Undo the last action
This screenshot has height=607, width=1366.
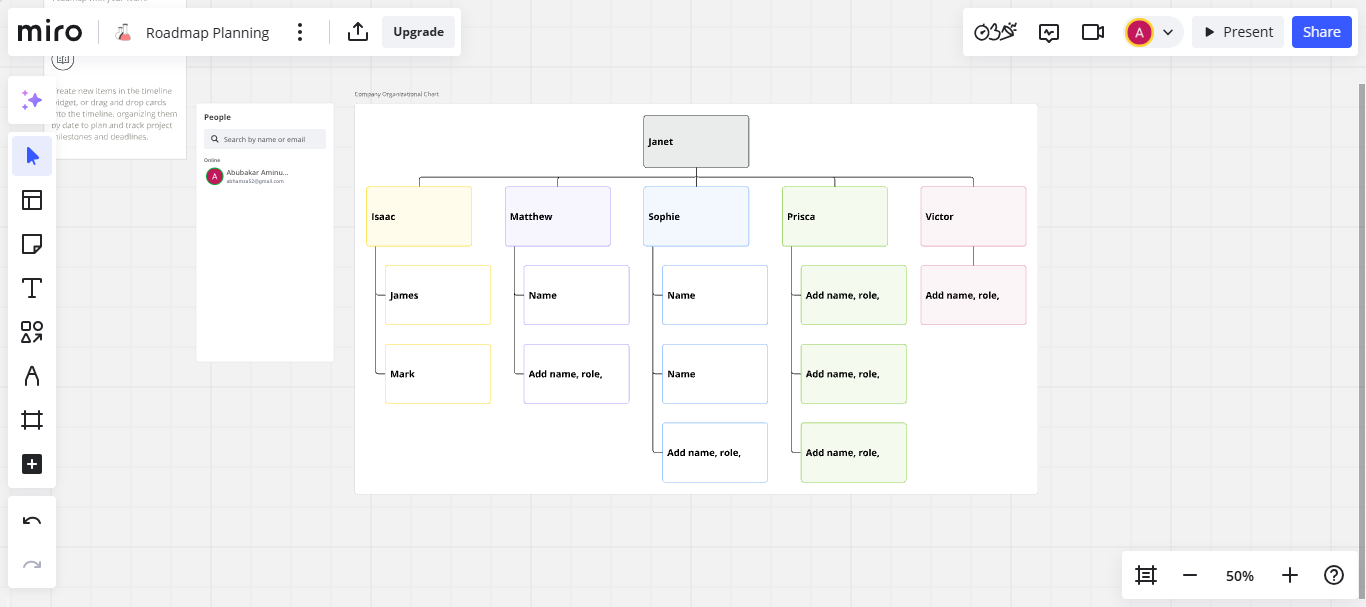(32, 521)
